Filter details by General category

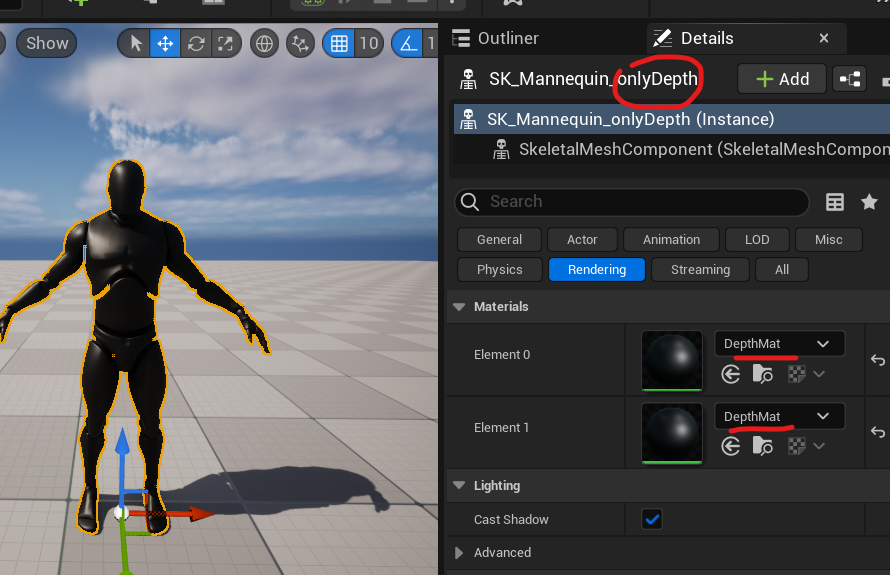click(499, 240)
